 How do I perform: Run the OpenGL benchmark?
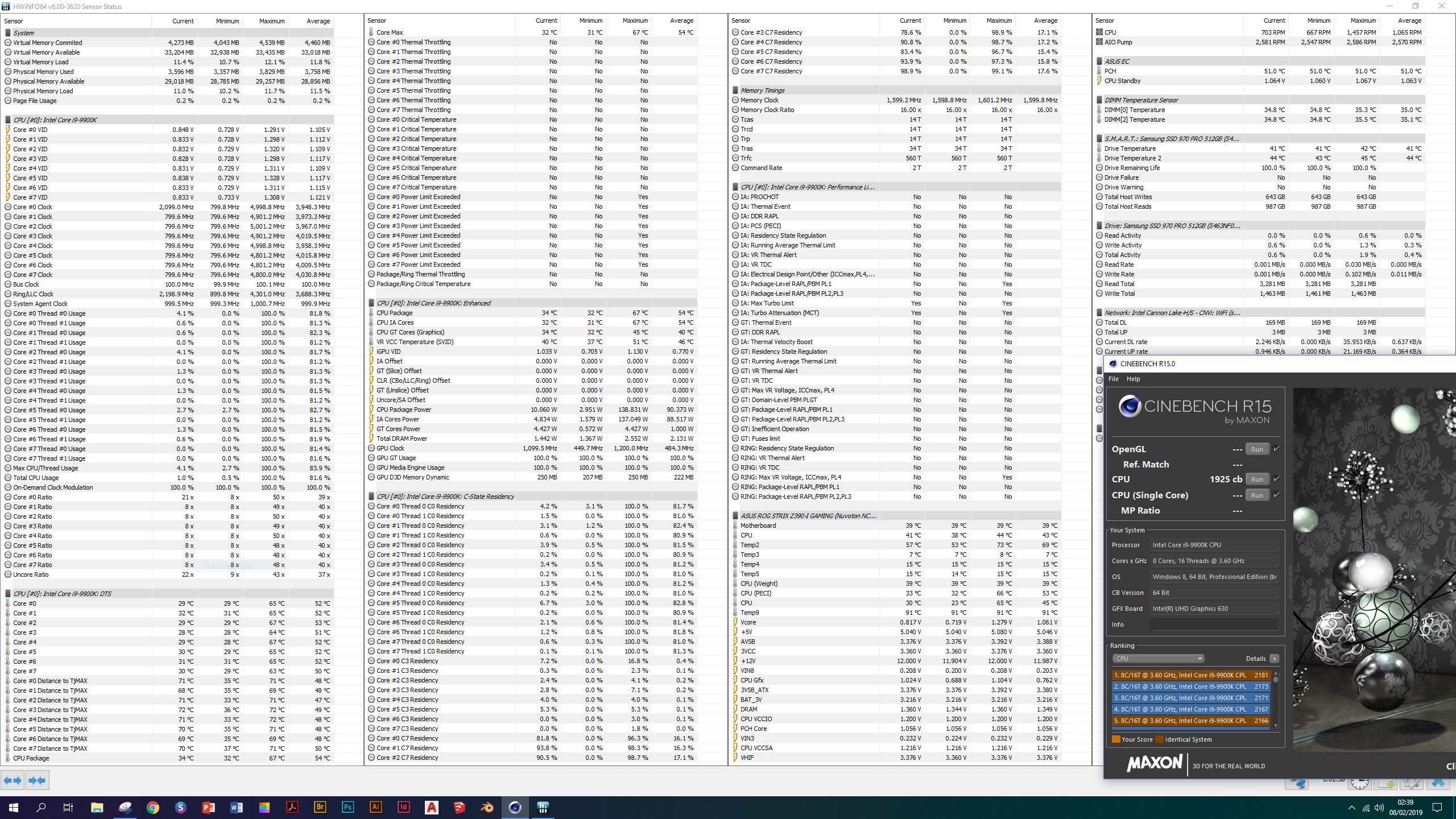[x=1257, y=449]
